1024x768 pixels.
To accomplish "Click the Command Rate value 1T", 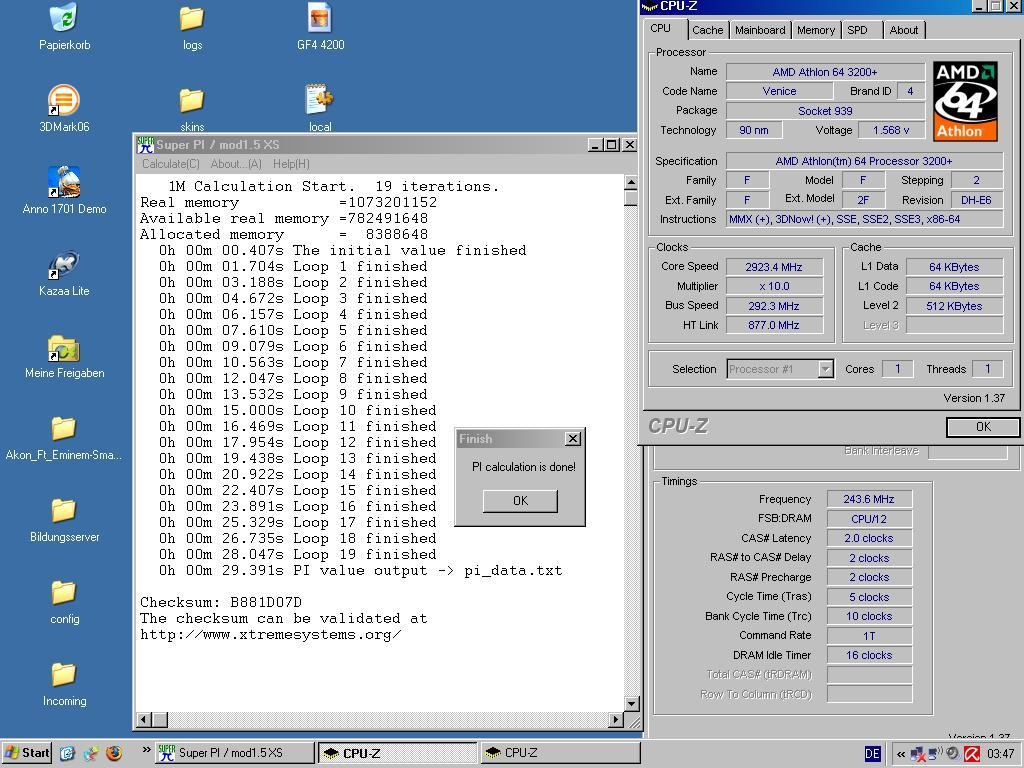I will pyautogui.click(x=869, y=636).
